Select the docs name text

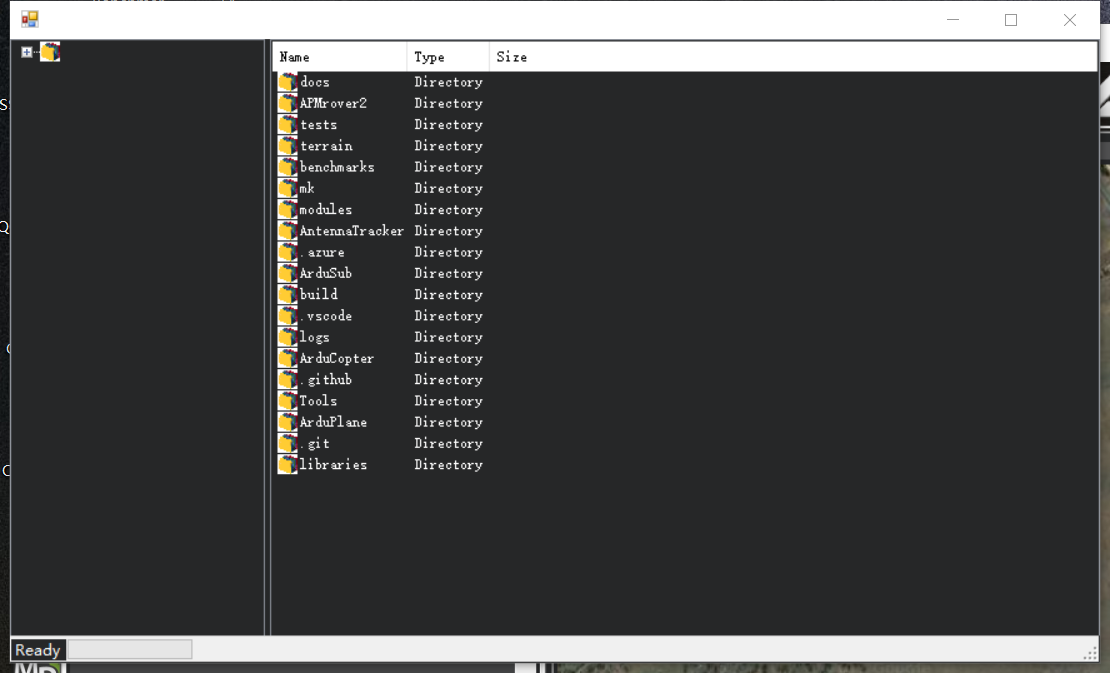click(x=314, y=82)
